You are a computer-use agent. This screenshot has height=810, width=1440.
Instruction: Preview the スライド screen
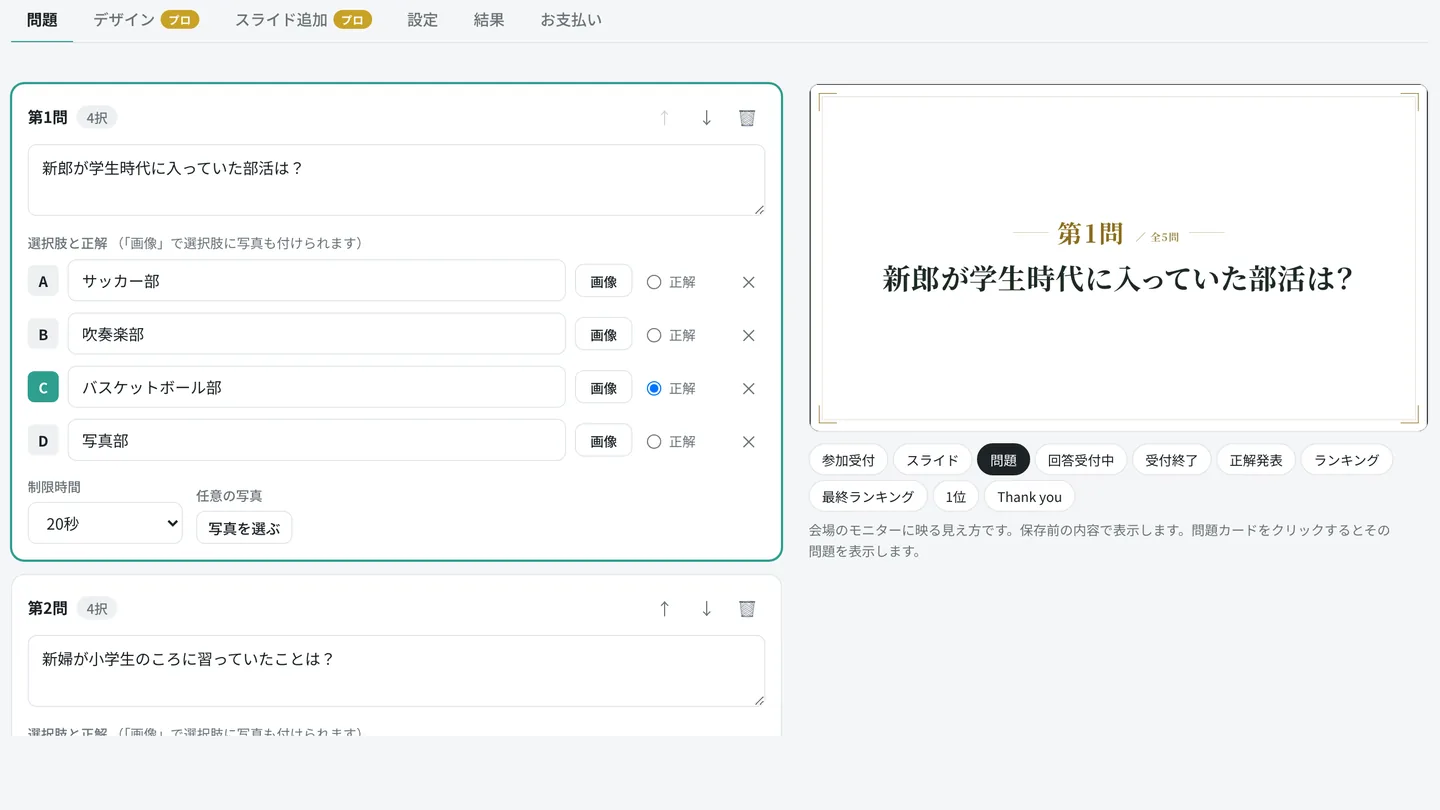click(932, 460)
